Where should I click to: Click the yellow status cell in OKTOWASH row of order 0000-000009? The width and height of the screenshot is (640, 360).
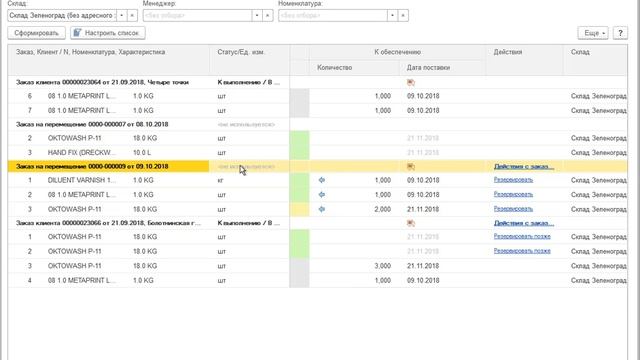point(299,209)
